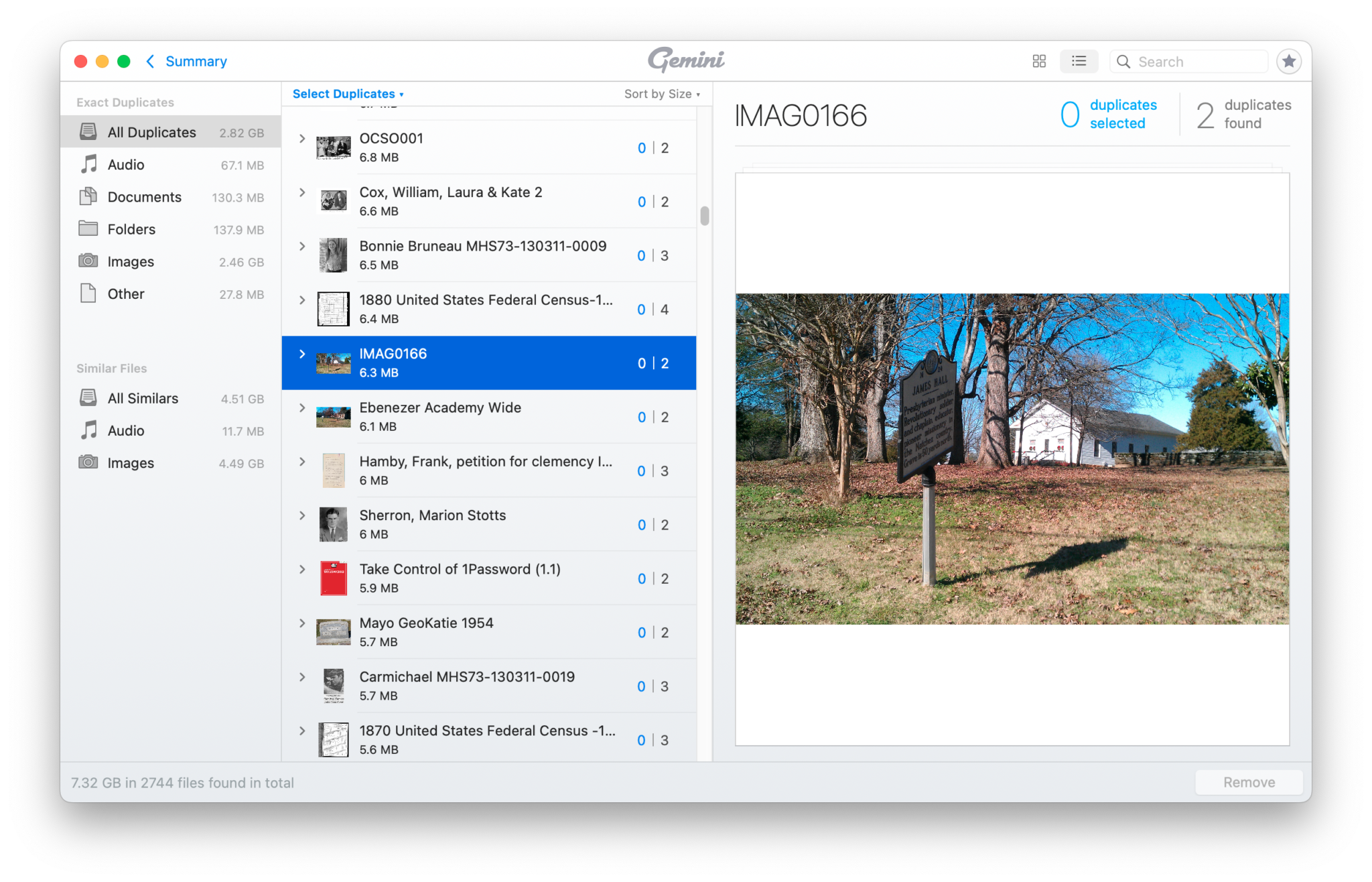The height and width of the screenshot is (882, 1372).
Task: Toggle the star rating control
Action: pyautogui.click(x=1288, y=61)
